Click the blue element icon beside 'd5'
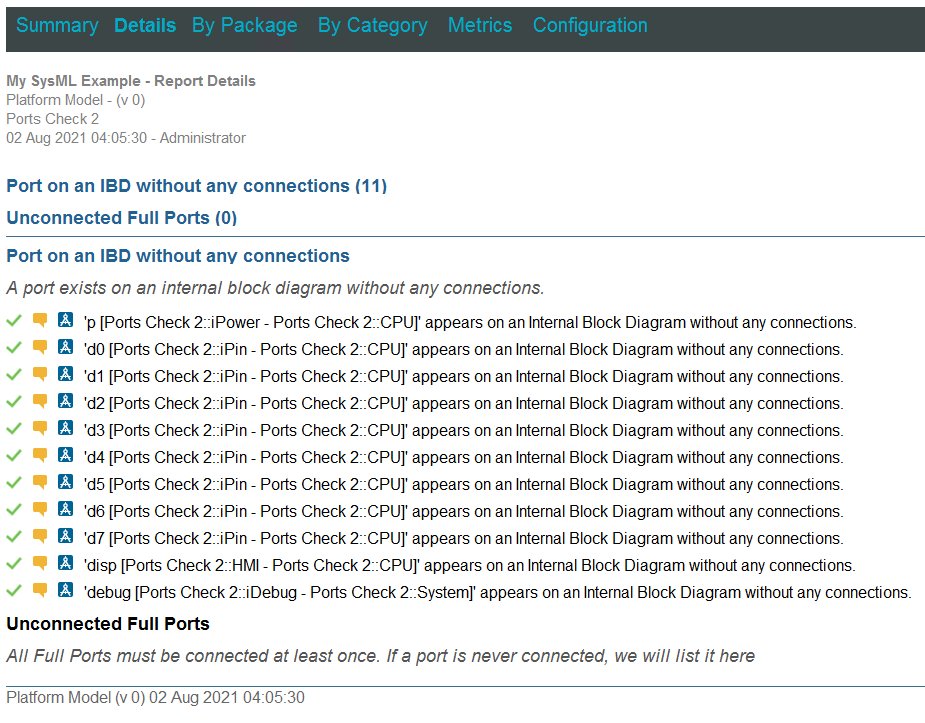 click(x=64, y=483)
